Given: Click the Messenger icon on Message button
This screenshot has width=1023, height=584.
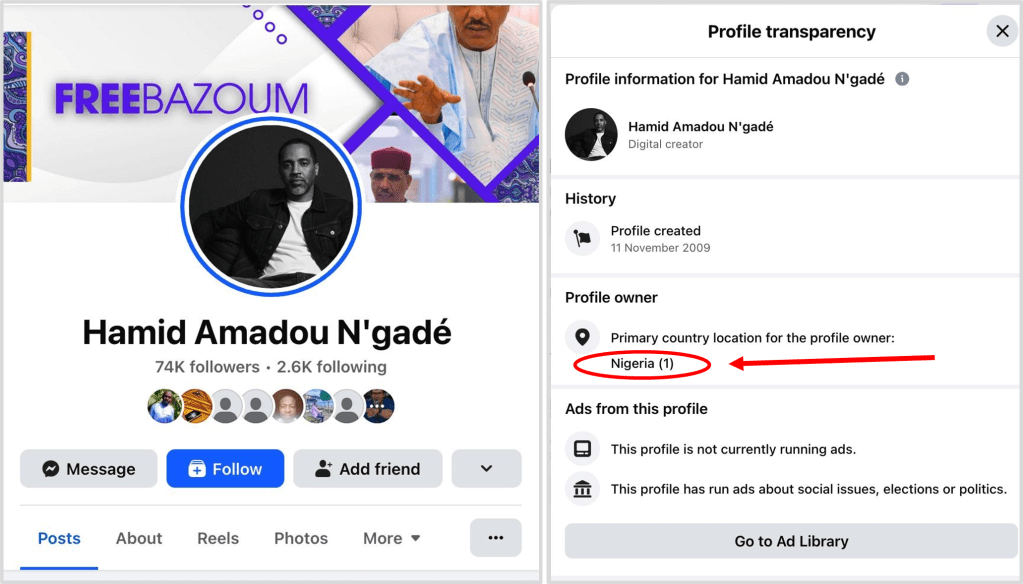Looking at the screenshot, I should (x=50, y=469).
